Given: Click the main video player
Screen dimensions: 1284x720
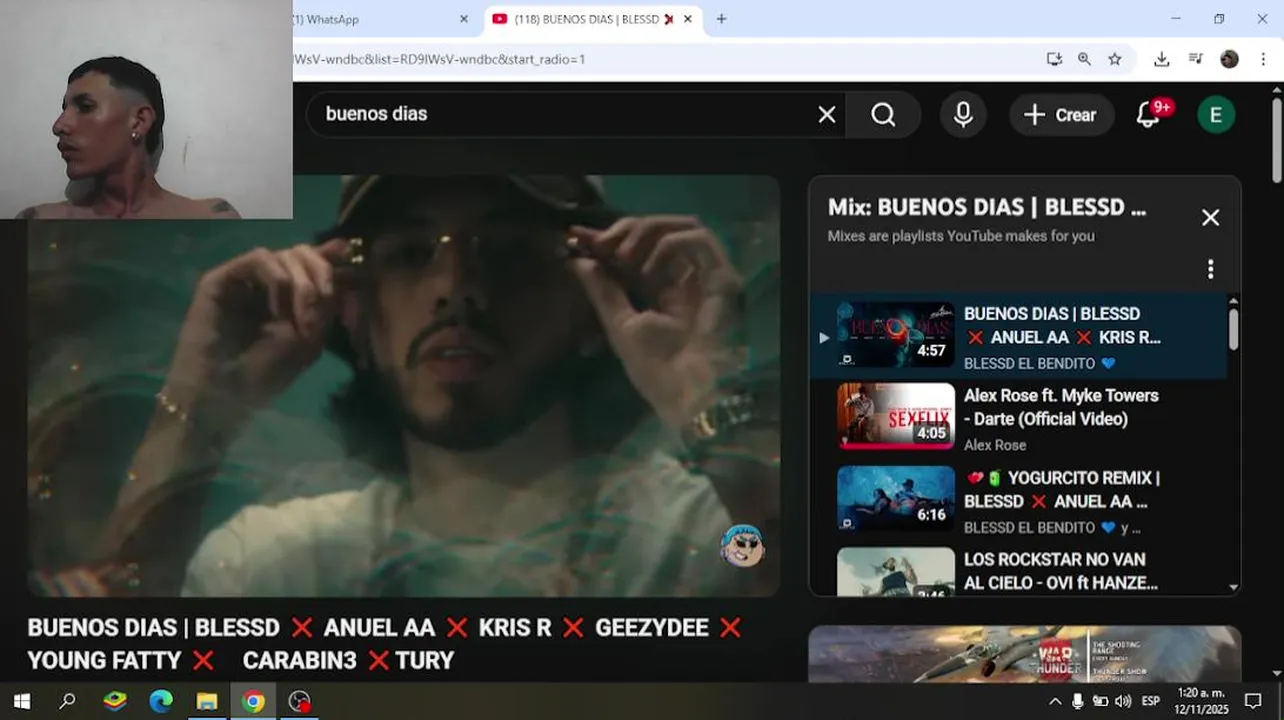Looking at the screenshot, I should pyautogui.click(x=404, y=386).
